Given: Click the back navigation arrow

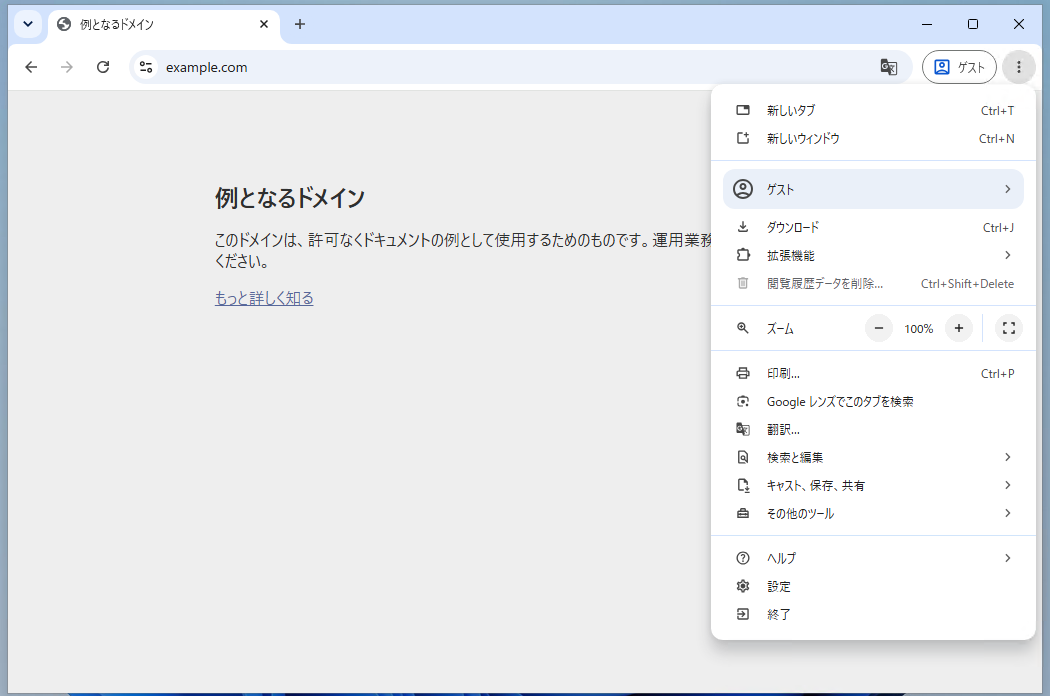Looking at the screenshot, I should [x=31, y=67].
